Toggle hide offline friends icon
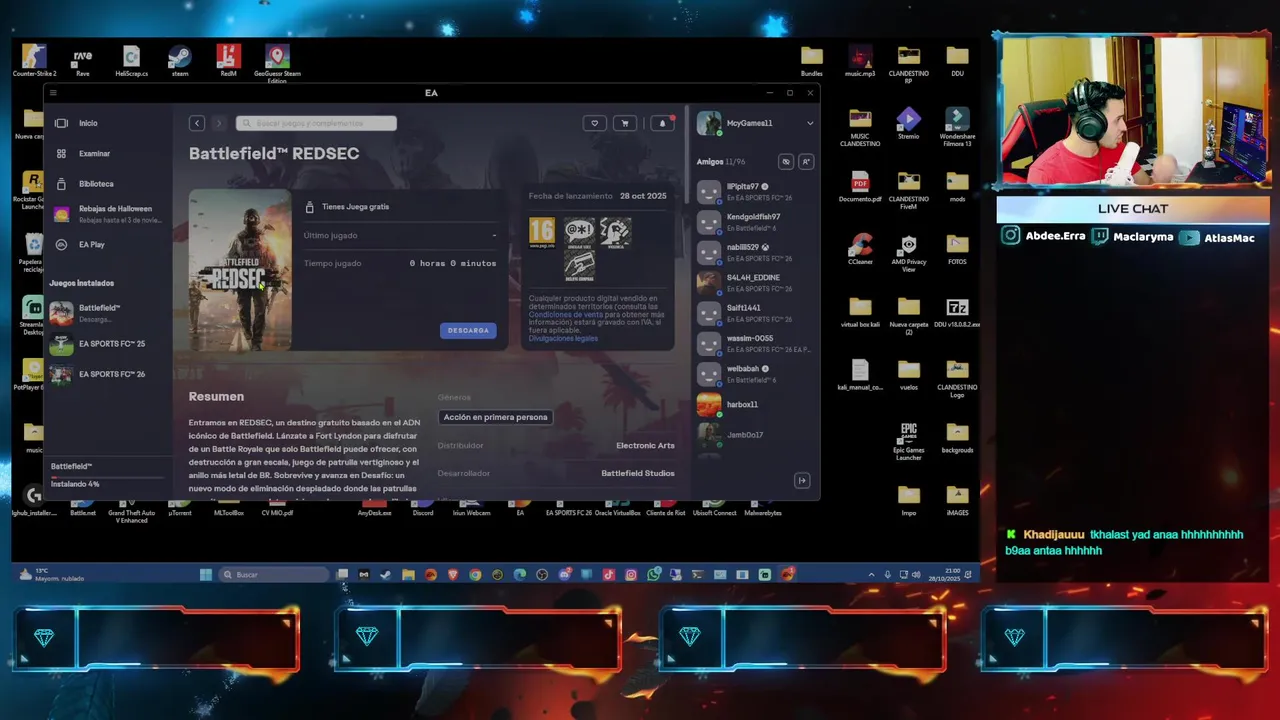Screen dimensions: 1280x720 (x=786, y=161)
